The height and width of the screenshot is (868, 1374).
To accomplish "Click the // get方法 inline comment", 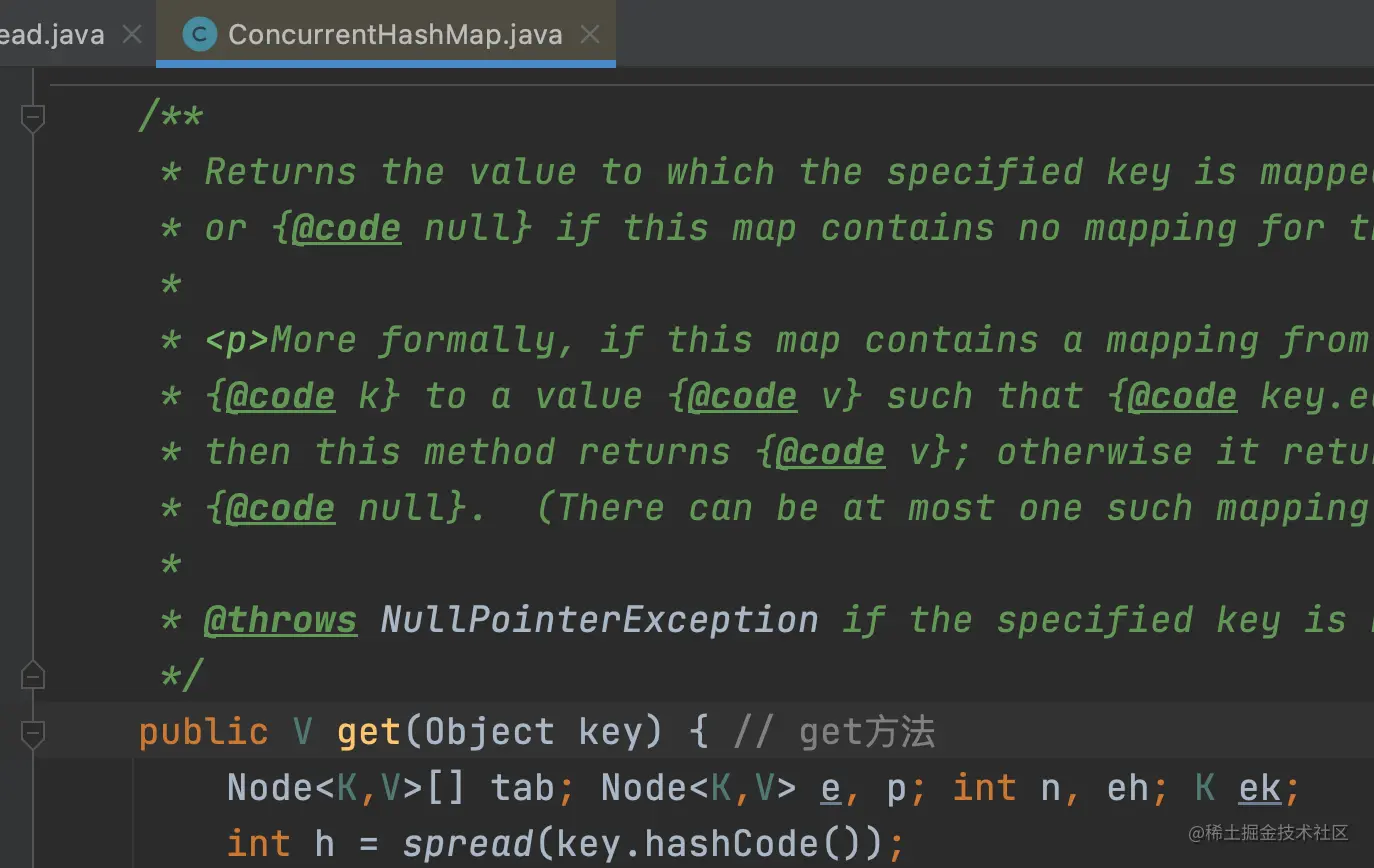I will pyautogui.click(x=834, y=733).
